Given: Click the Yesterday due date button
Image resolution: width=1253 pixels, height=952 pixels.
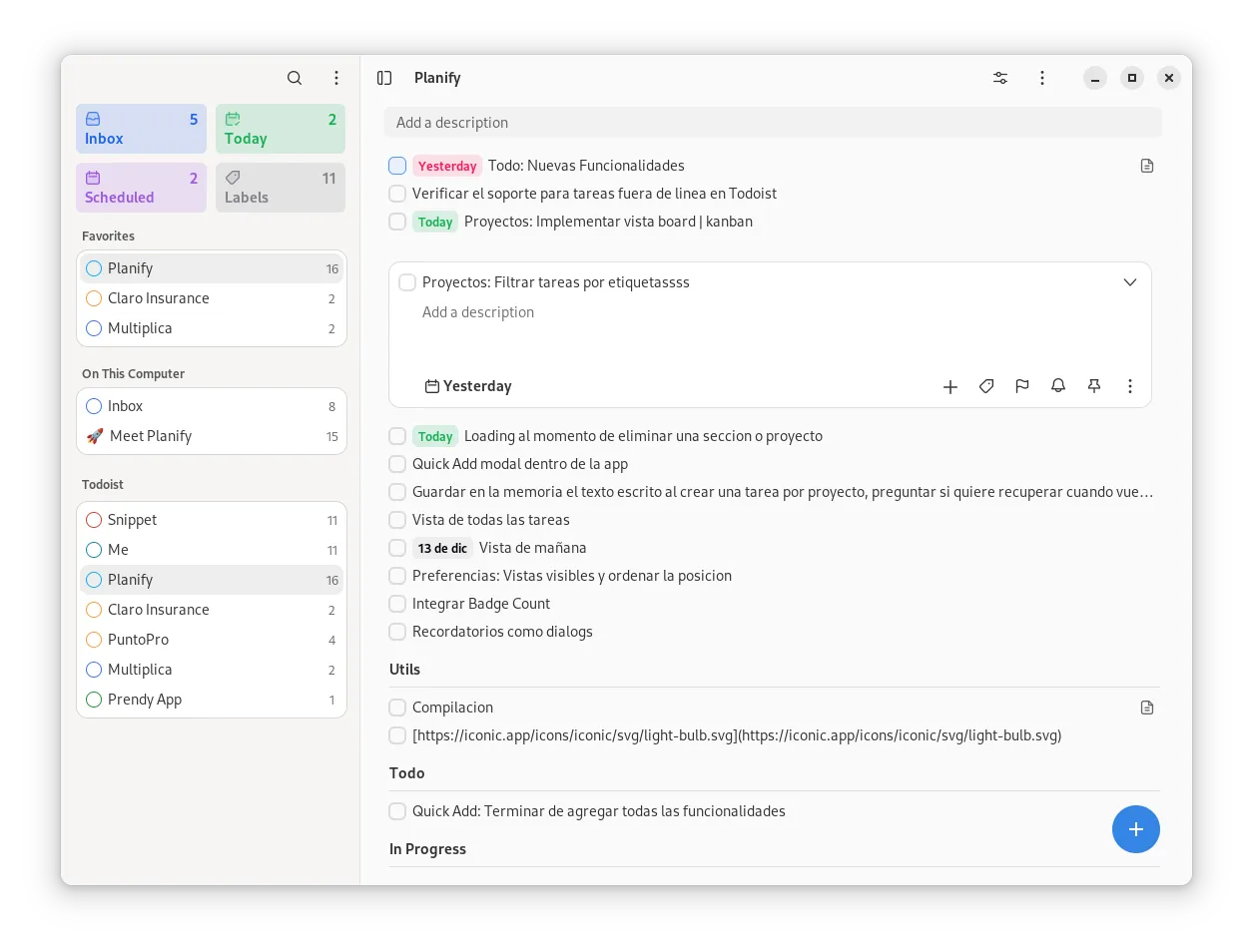Looking at the screenshot, I should [x=468, y=386].
